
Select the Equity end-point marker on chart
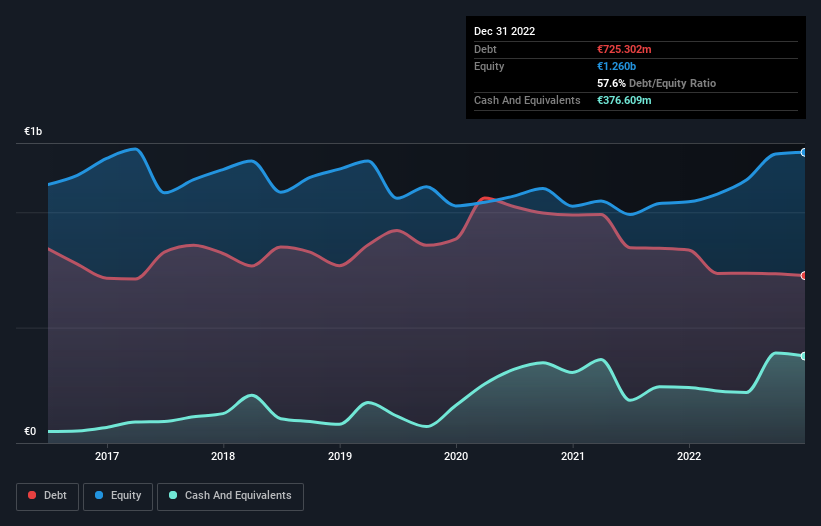click(x=804, y=152)
